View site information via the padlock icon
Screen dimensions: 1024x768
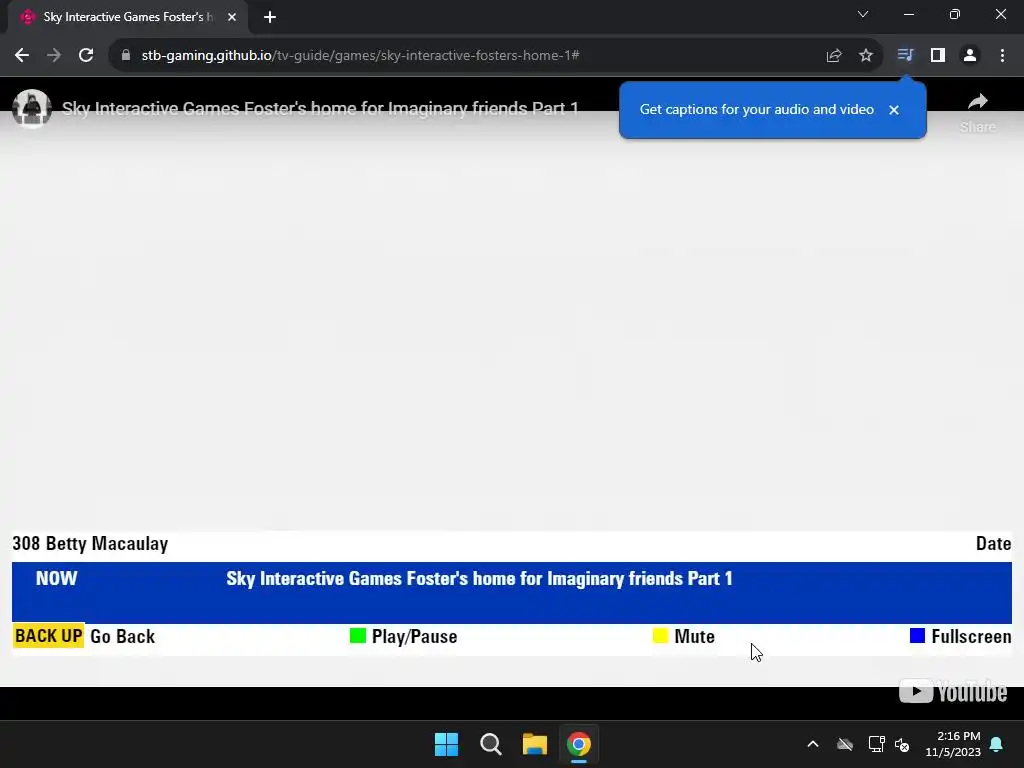coord(126,56)
